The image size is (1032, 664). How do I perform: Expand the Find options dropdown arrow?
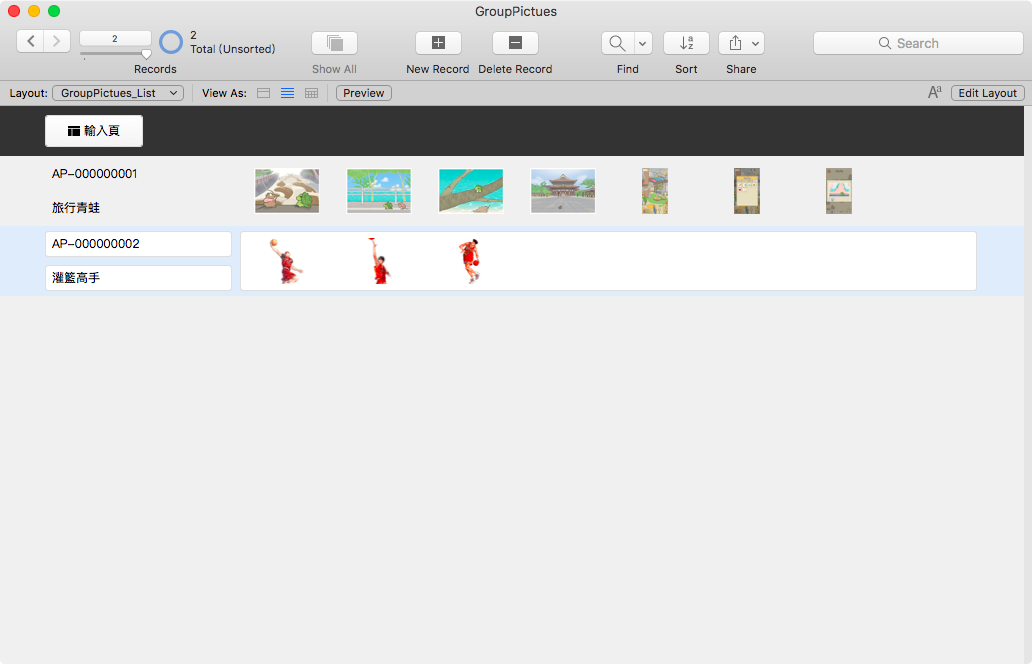pyautogui.click(x=642, y=43)
